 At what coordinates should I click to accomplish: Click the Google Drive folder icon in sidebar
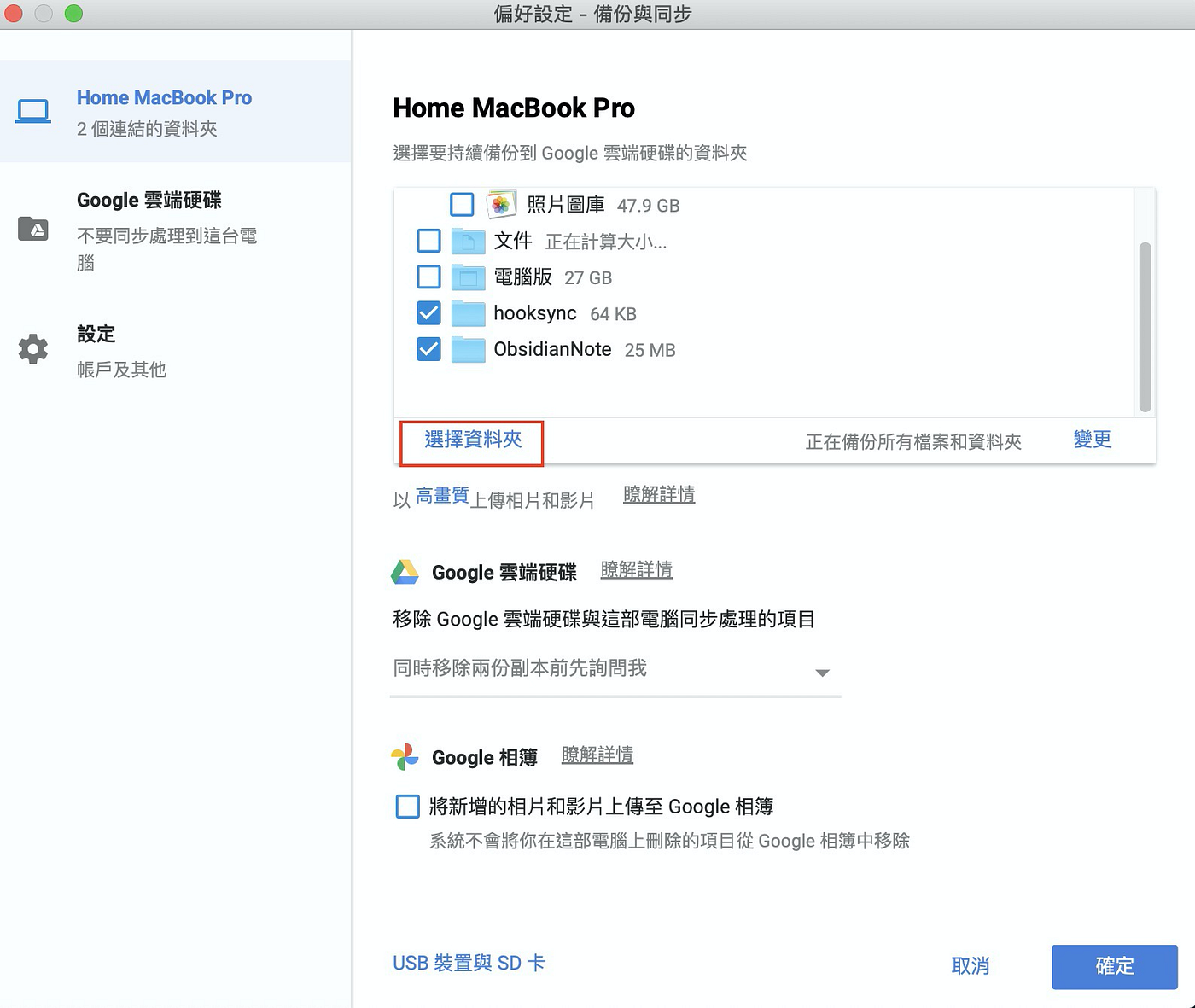click(33, 229)
